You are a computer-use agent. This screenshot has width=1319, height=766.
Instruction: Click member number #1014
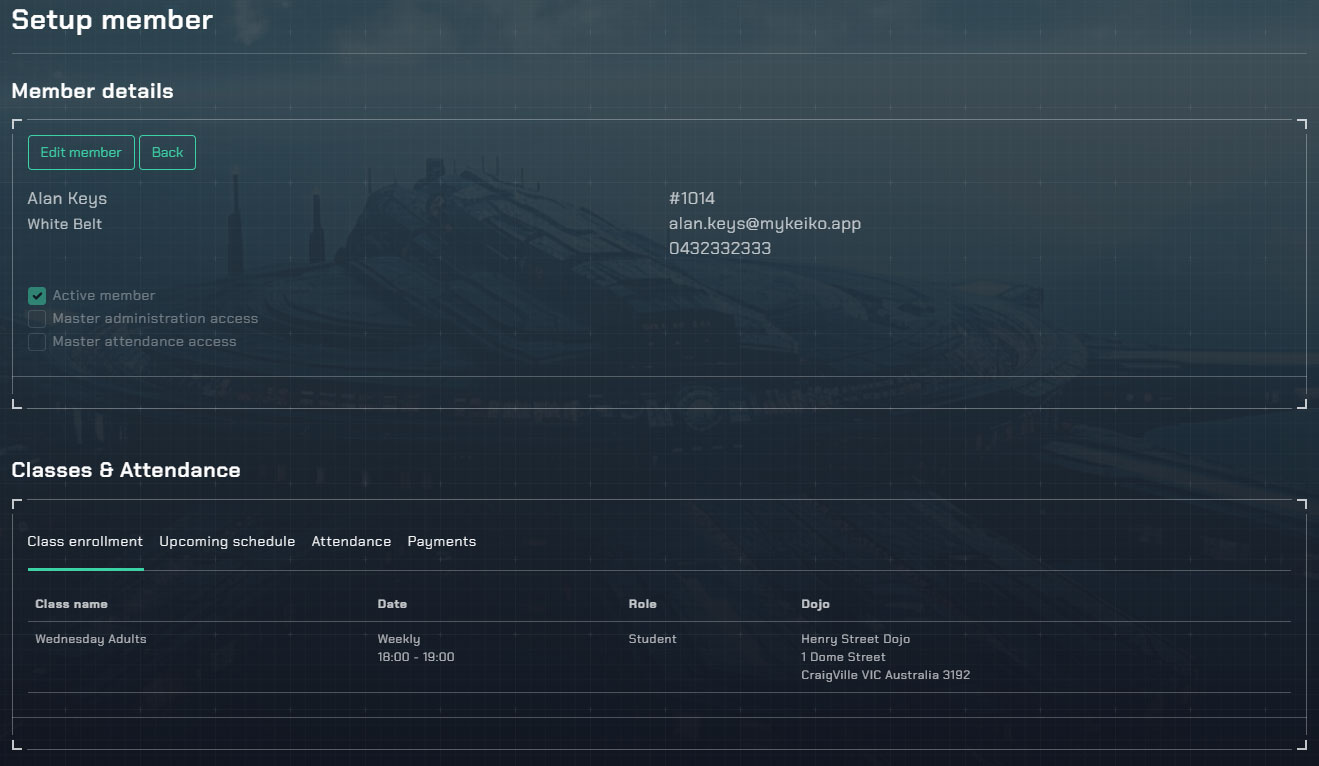click(x=691, y=199)
